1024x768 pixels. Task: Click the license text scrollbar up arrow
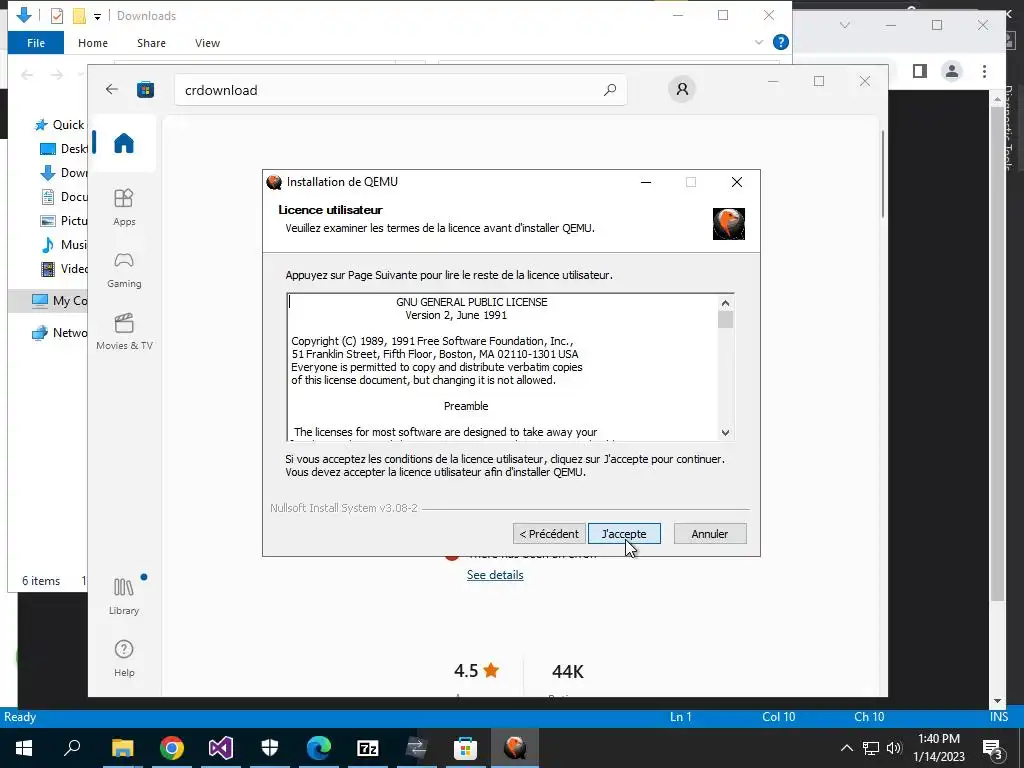[x=725, y=303]
